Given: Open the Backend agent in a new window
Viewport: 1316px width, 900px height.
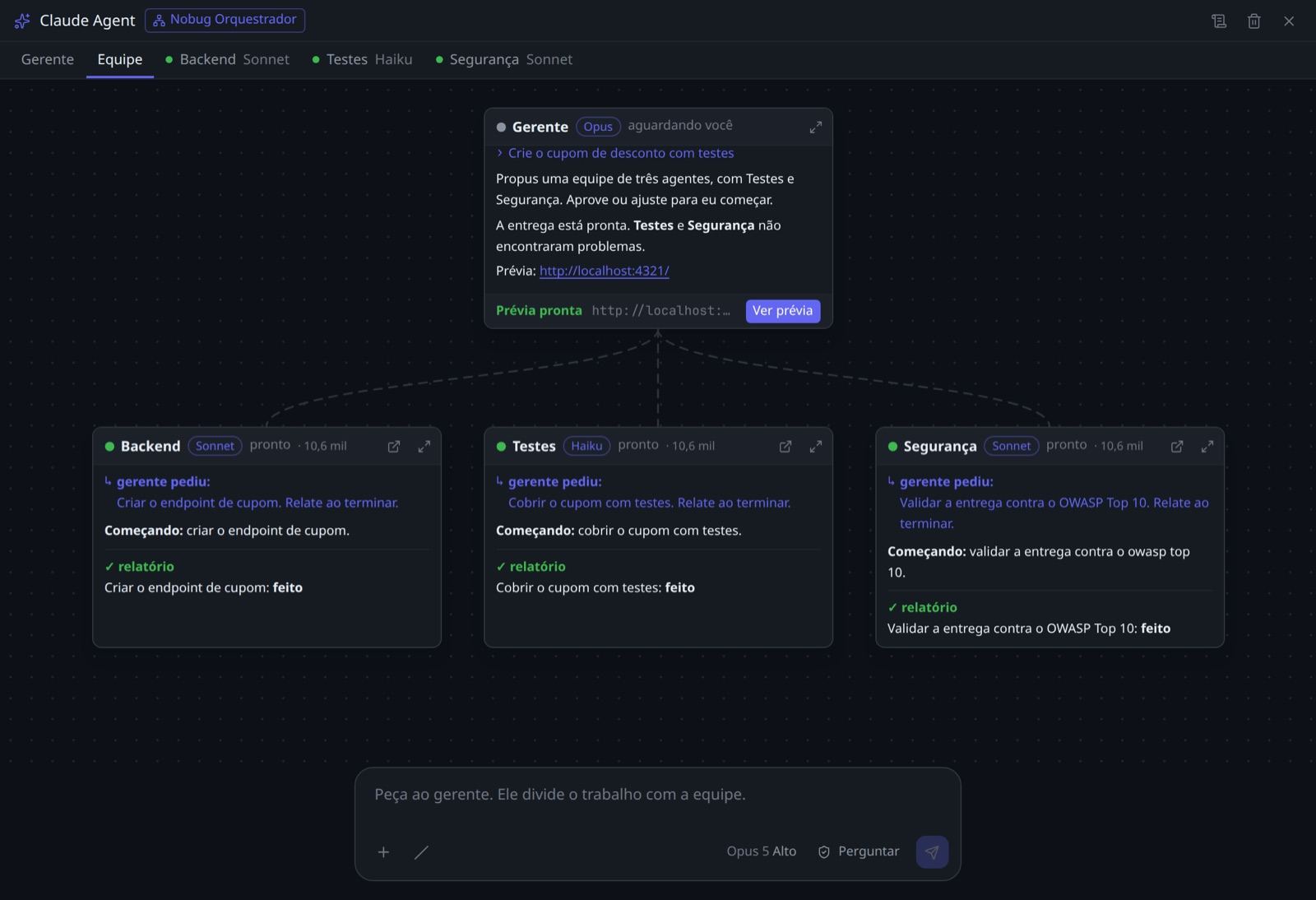Looking at the screenshot, I should tap(394, 446).
